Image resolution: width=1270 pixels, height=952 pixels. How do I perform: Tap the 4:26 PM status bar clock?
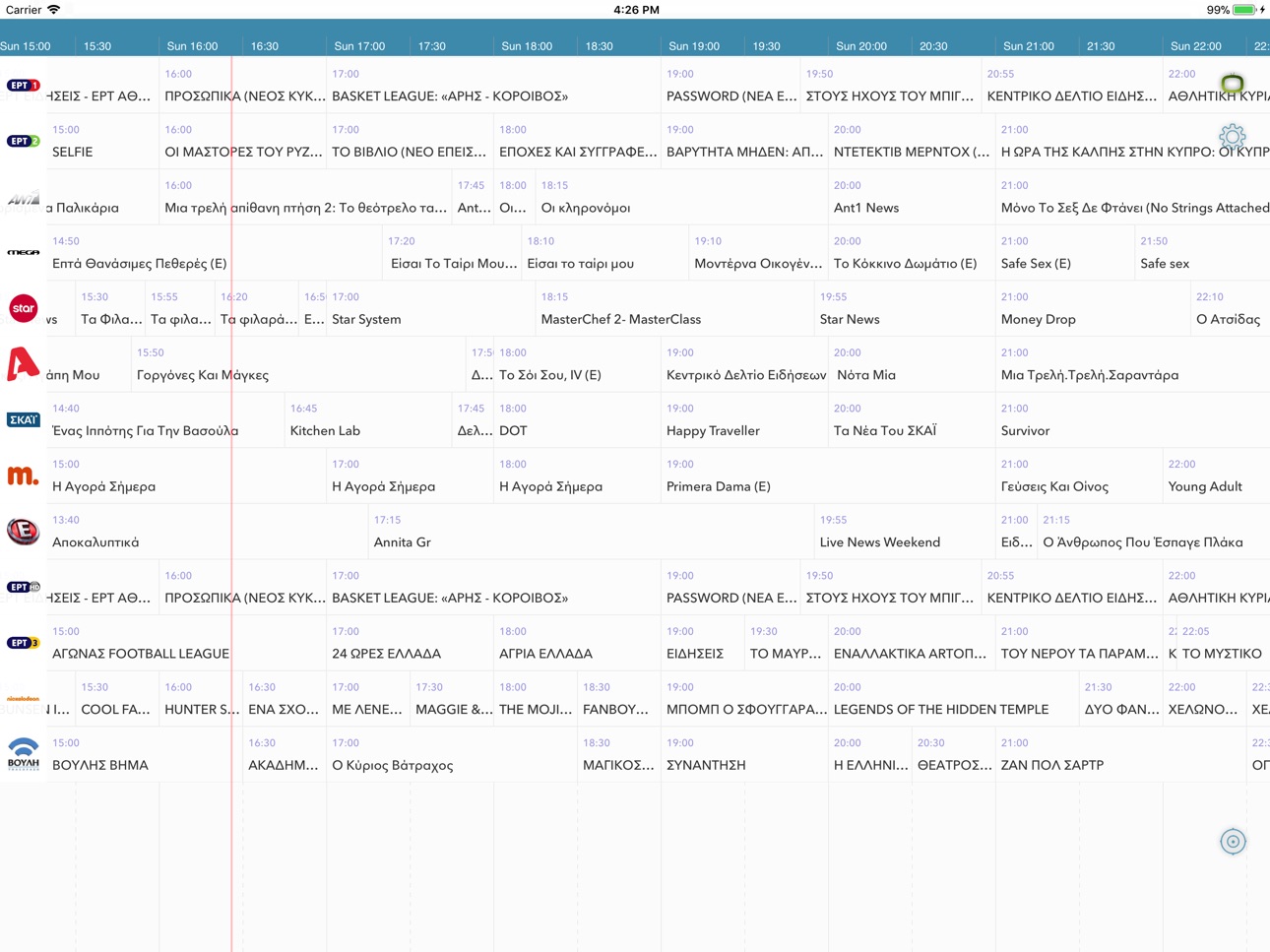pyautogui.click(x=636, y=10)
